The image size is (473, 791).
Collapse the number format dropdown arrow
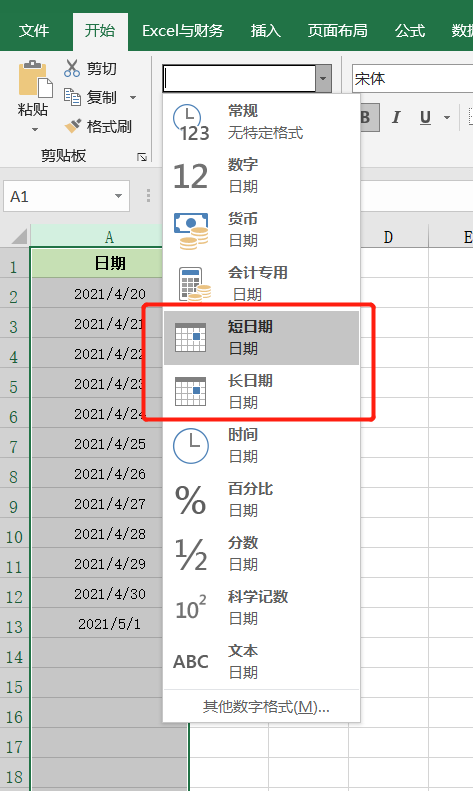(x=323, y=79)
